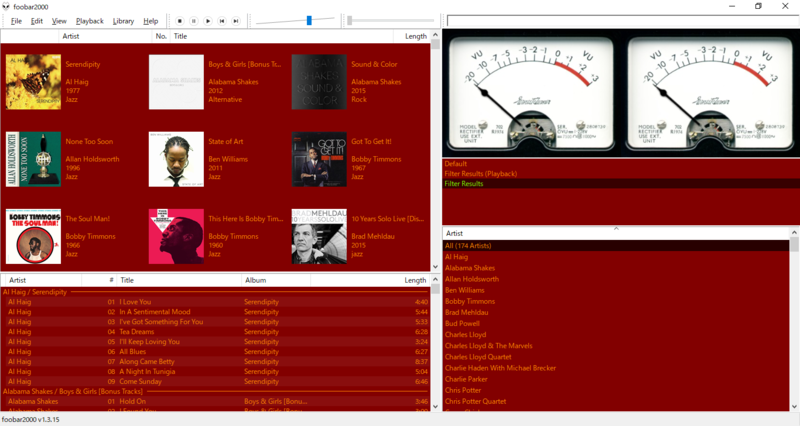Viewport: 800px width, 426px height.
Task: Select the track All Blues
Action: (215, 352)
